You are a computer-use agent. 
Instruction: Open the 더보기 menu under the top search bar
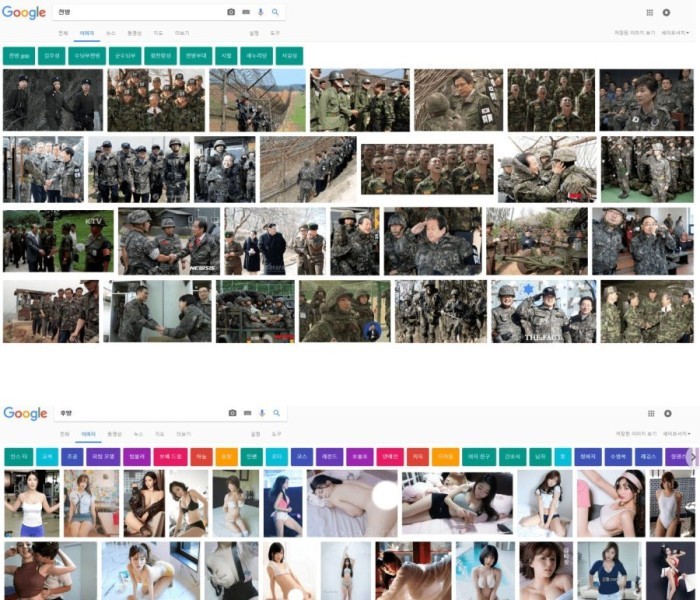182,33
